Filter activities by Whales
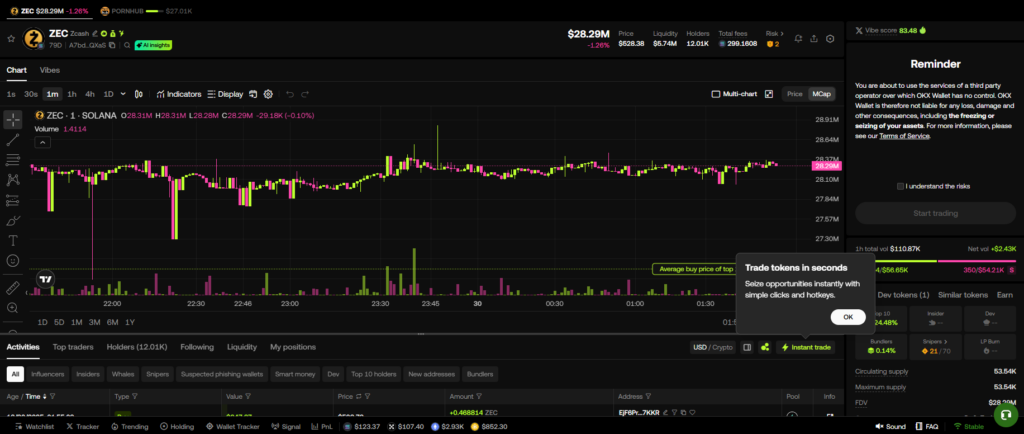Viewport: 1024px width, 434px height. [x=124, y=374]
